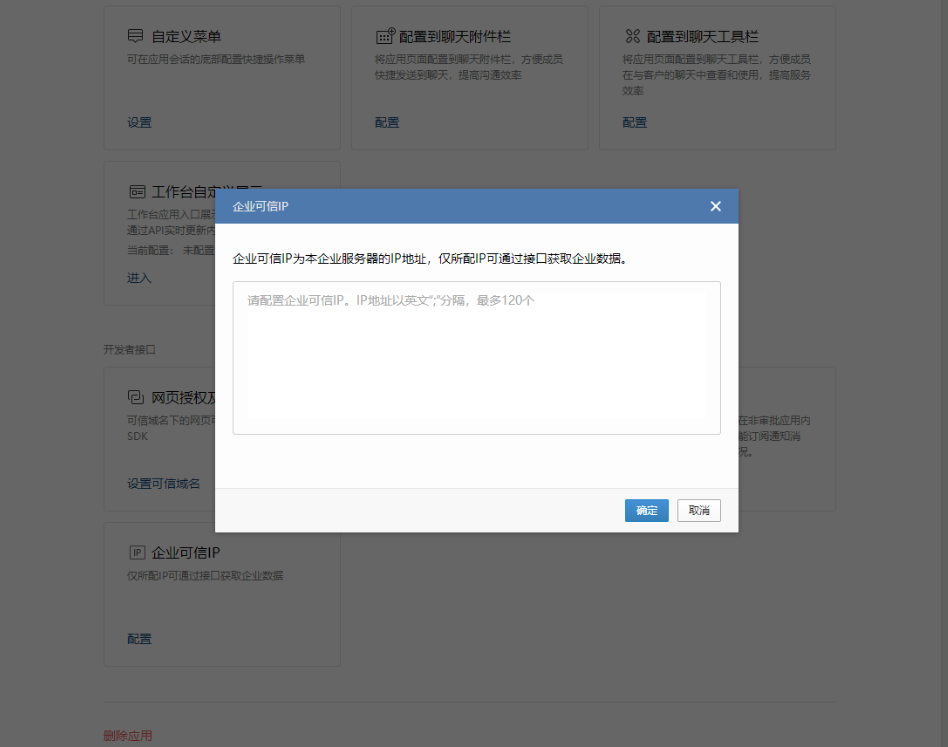The image size is (948, 747).
Task: Click the 工作台自定义展示 card icon
Action: click(x=137, y=192)
